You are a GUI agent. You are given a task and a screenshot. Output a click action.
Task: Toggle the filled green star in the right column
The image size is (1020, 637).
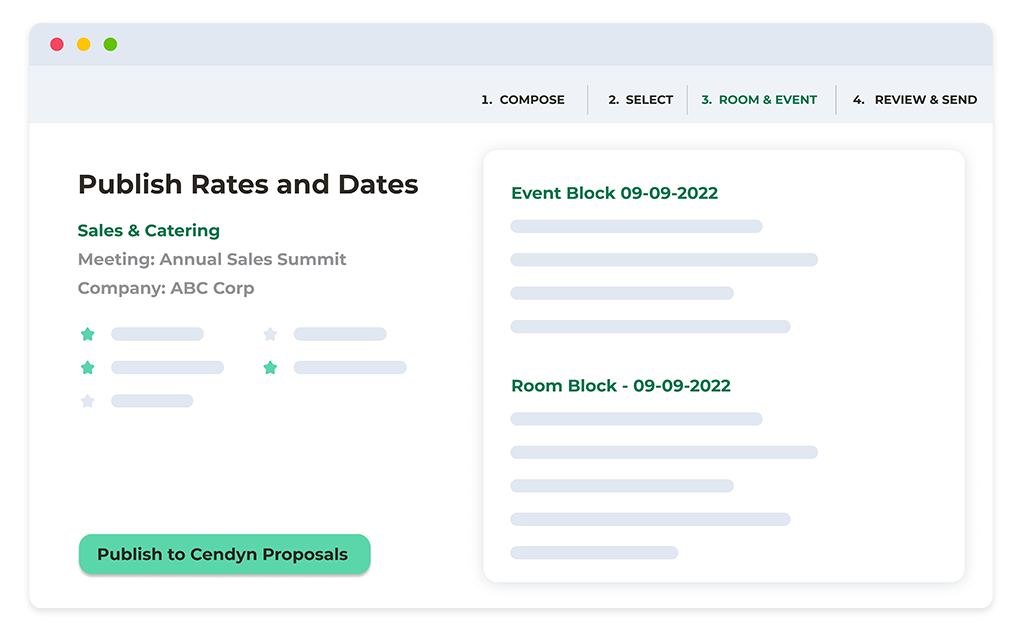pyautogui.click(x=270, y=368)
